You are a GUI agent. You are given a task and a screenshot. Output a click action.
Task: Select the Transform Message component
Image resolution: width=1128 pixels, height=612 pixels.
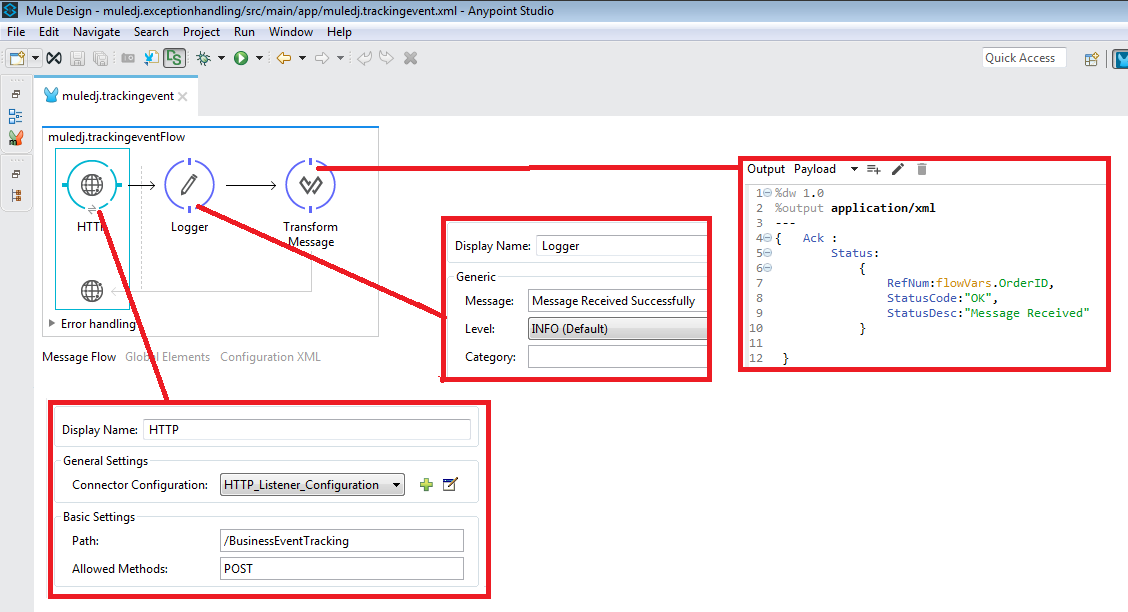310,185
